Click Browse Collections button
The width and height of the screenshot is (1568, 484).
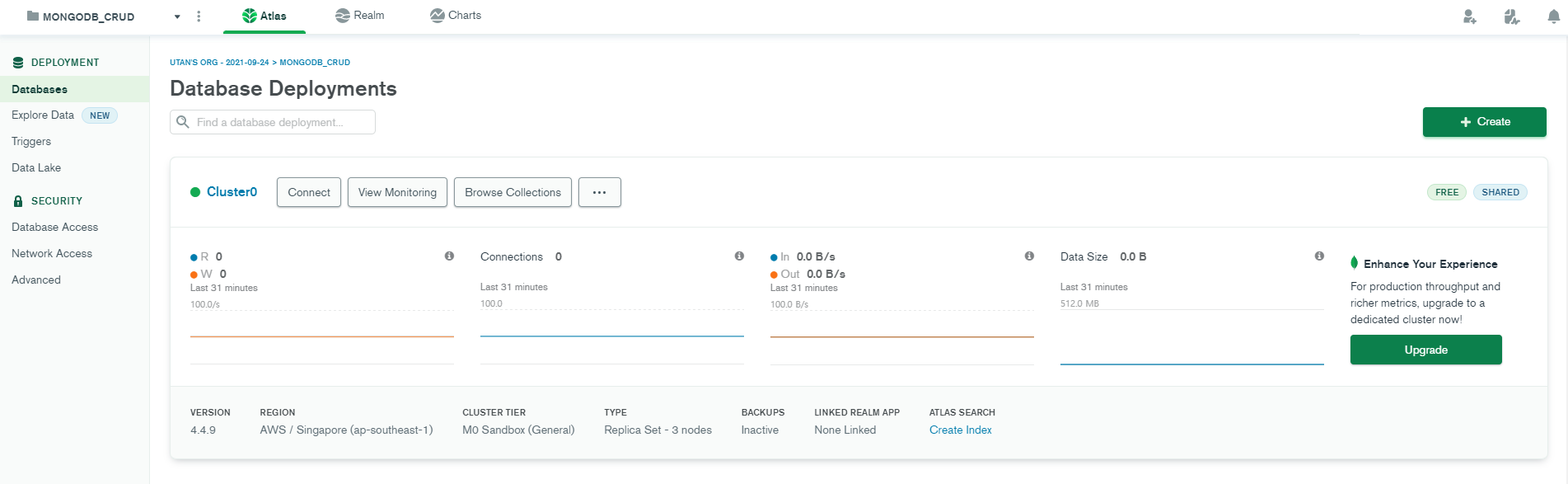pyautogui.click(x=513, y=192)
